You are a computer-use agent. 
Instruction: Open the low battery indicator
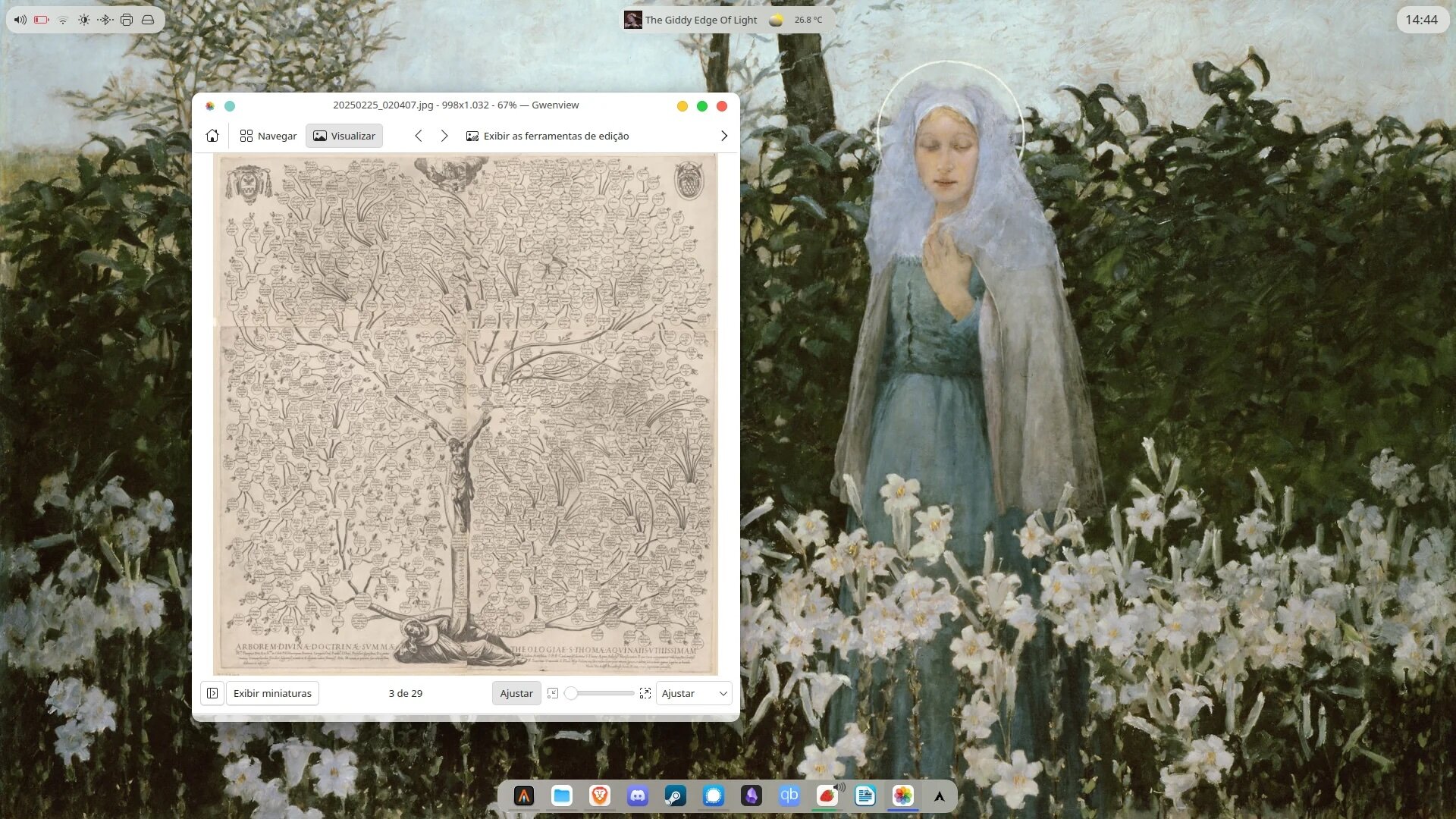coord(42,20)
